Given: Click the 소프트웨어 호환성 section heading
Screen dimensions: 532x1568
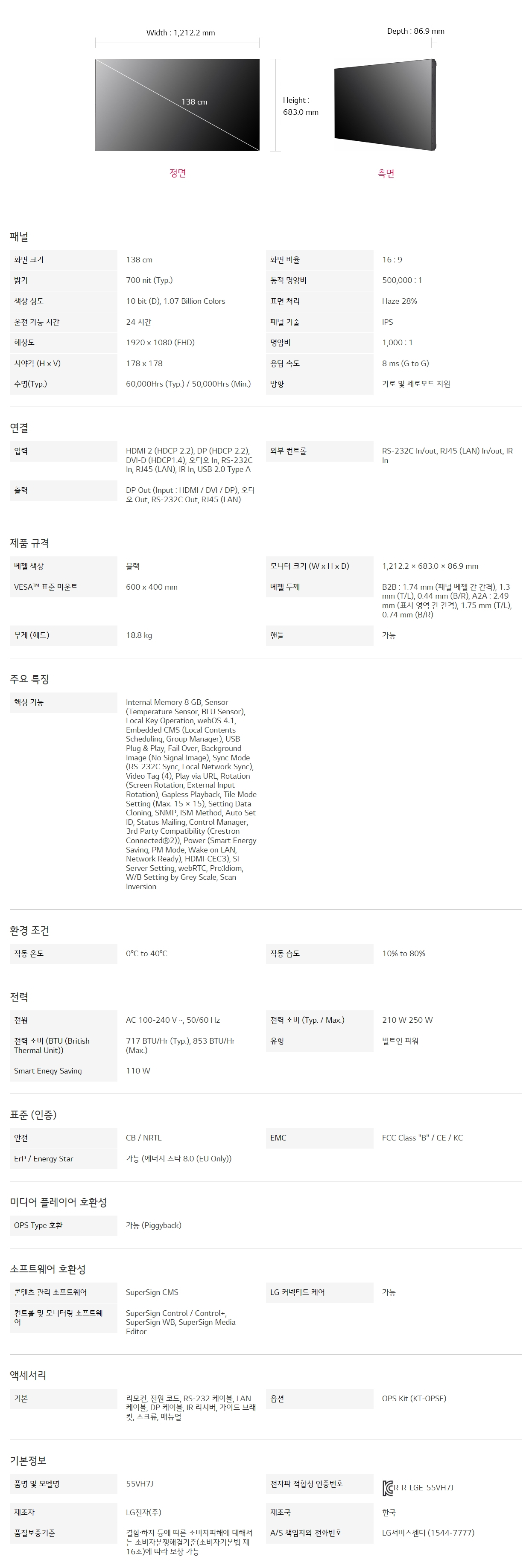Looking at the screenshot, I should click(x=47, y=1269).
